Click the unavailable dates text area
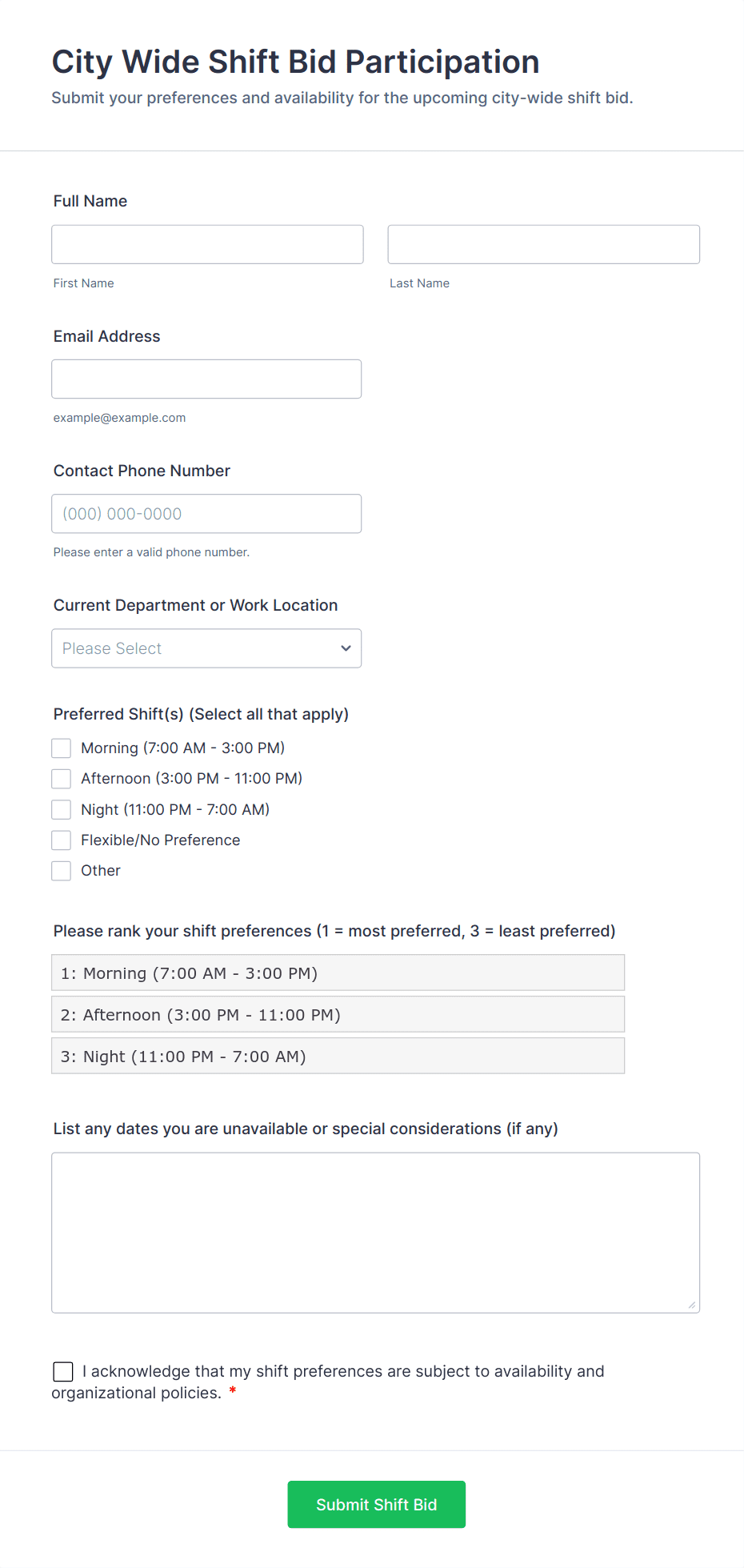The image size is (744, 1568). click(375, 1232)
